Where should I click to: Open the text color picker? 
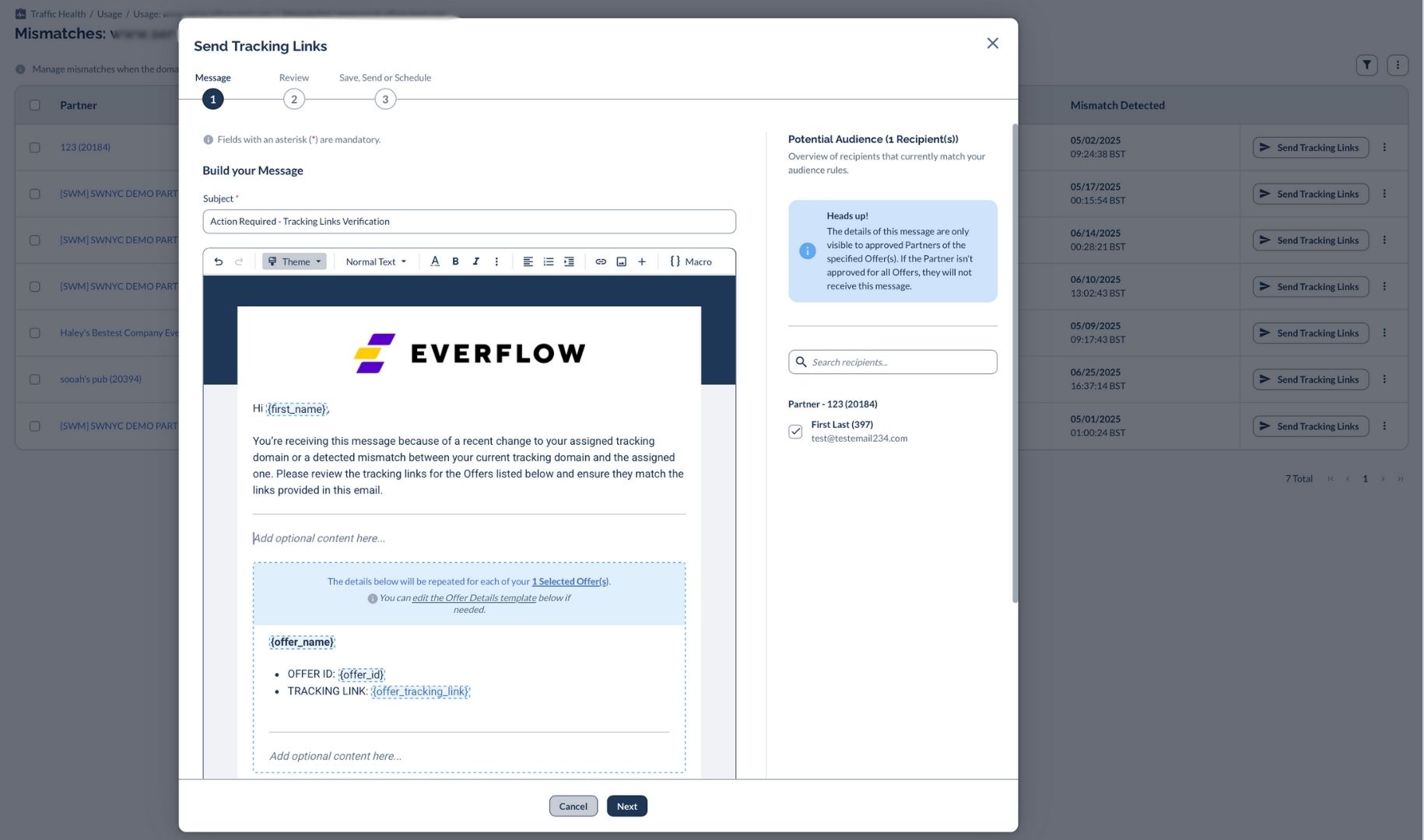pos(435,262)
